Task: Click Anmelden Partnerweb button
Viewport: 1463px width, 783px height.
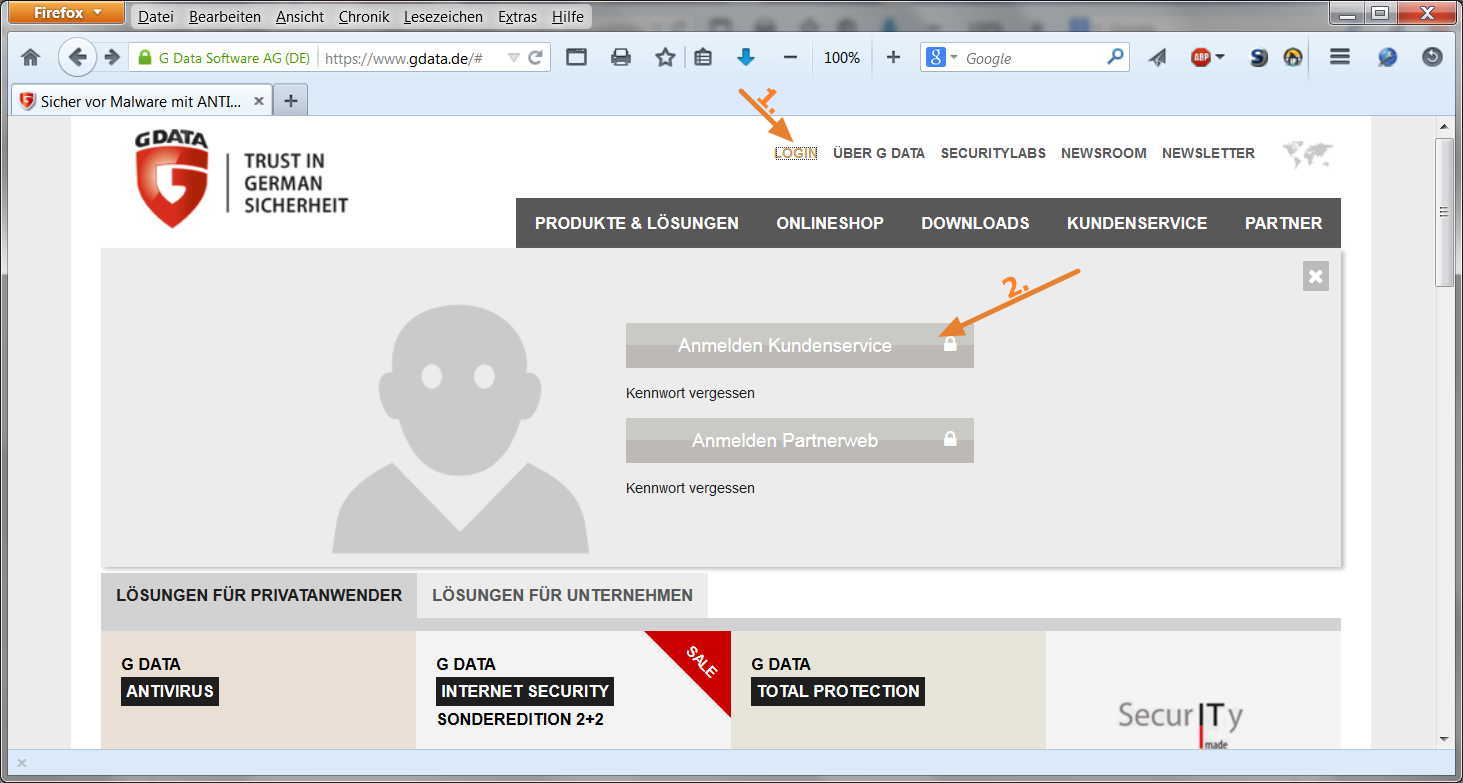Action: pyautogui.click(x=800, y=440)
